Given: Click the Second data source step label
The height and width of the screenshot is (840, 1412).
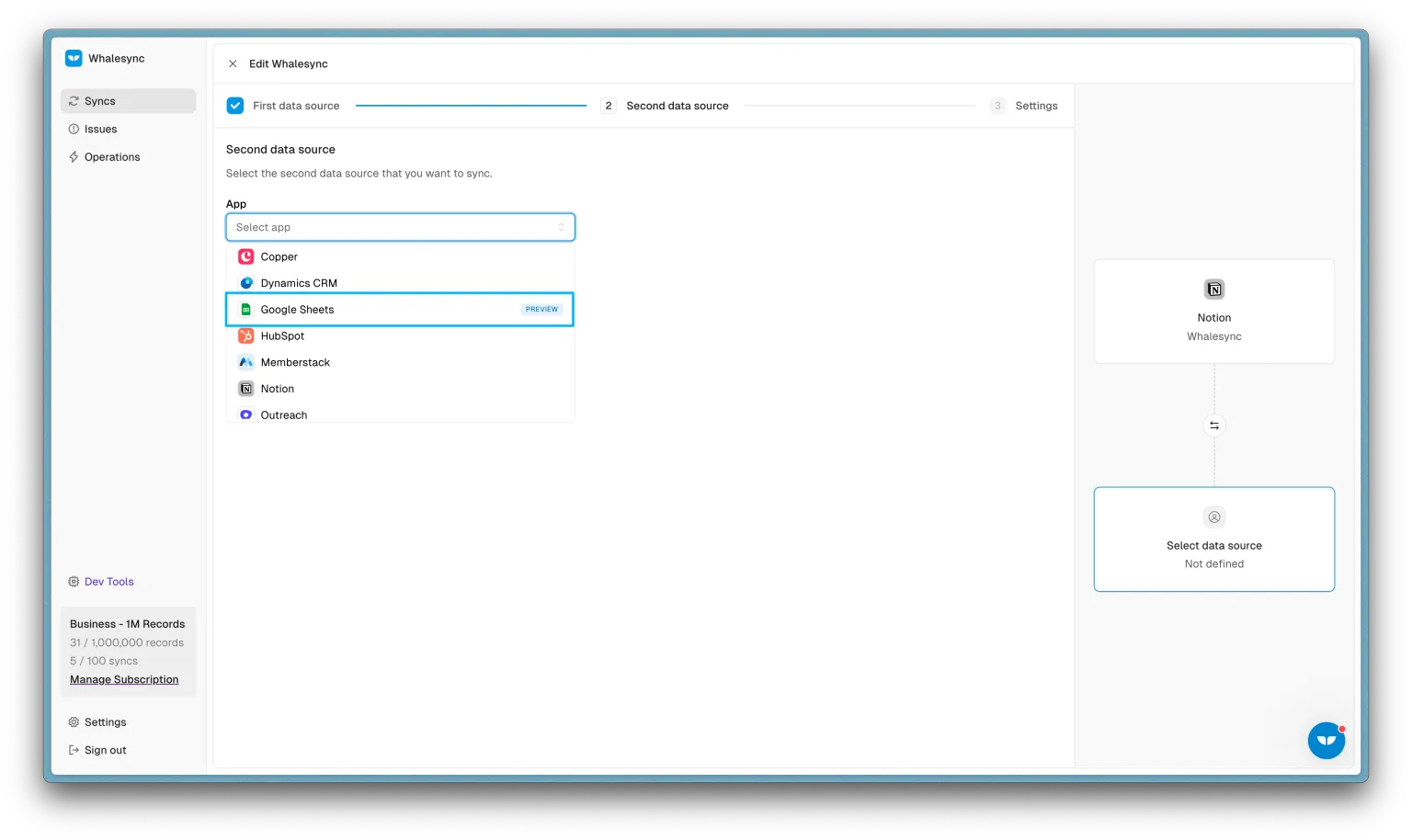Looking at the screenshot, I should (678, 106).
